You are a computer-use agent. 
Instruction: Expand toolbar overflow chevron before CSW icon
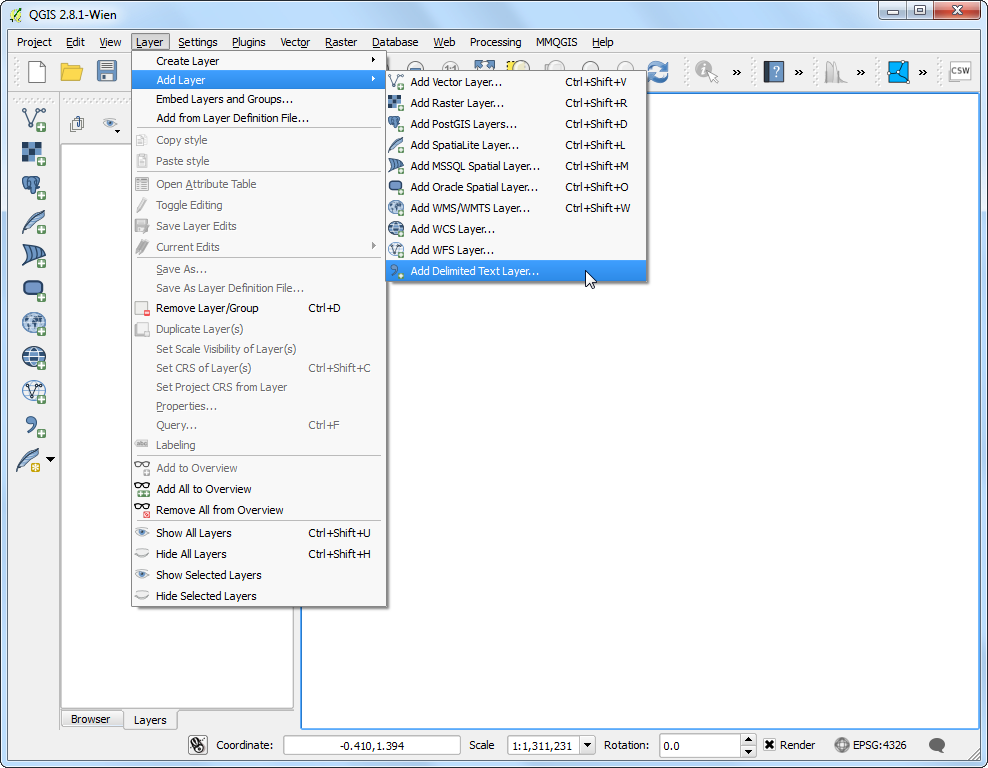pyautogui.click(x=923, y=72)
